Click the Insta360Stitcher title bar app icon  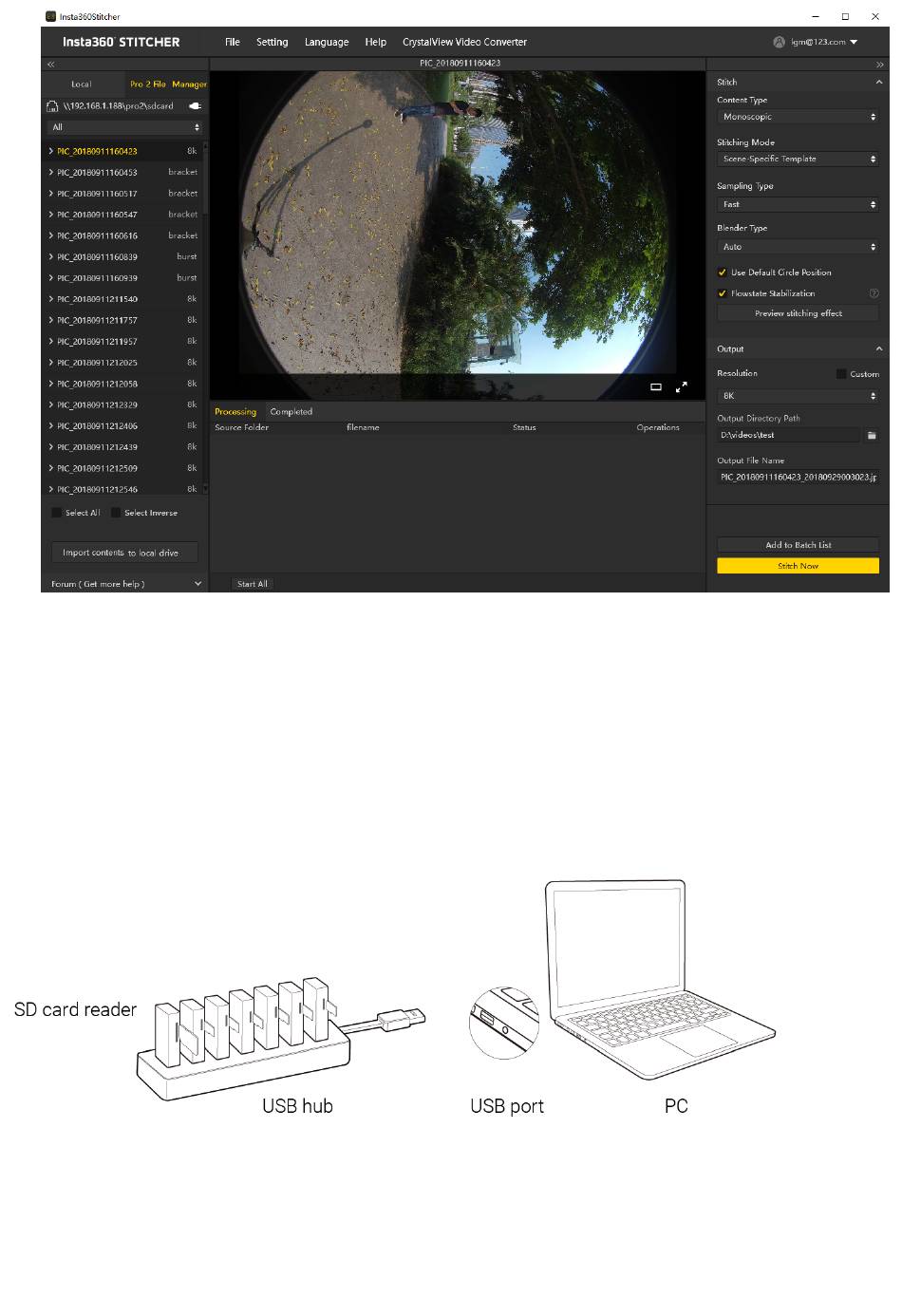pyautogui.click(x=50, y=16)
